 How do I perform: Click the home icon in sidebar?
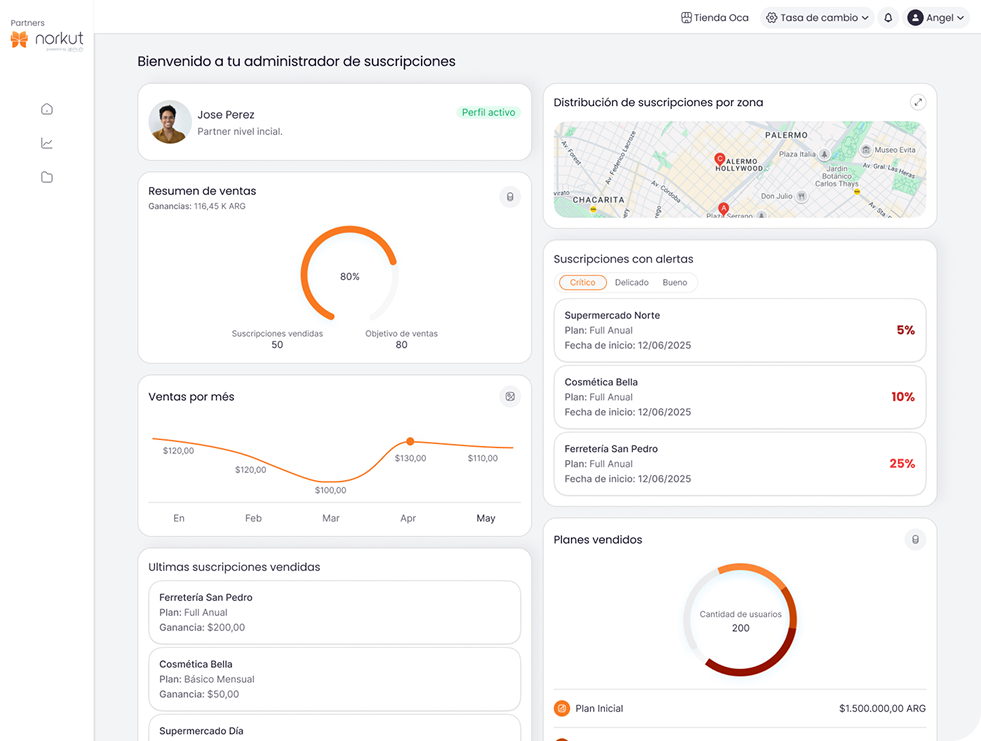(x=46, y=109)
